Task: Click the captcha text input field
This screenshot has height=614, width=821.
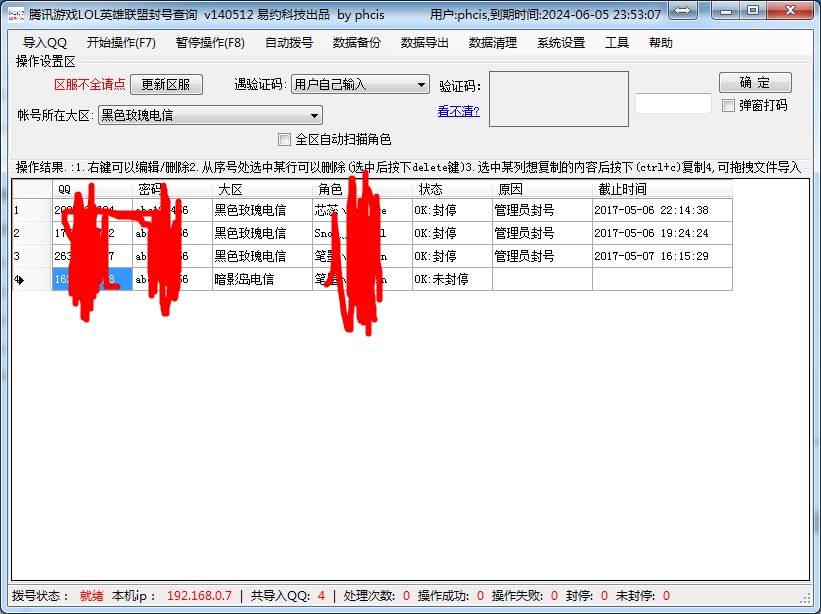Action: (673, 104)
